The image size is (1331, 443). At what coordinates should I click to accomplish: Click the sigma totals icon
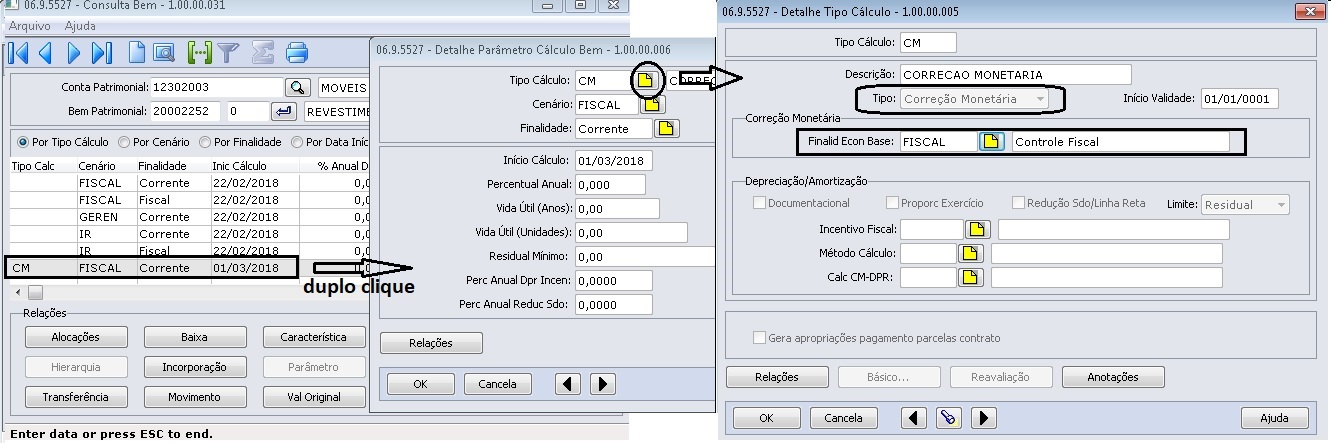[262, 53]
